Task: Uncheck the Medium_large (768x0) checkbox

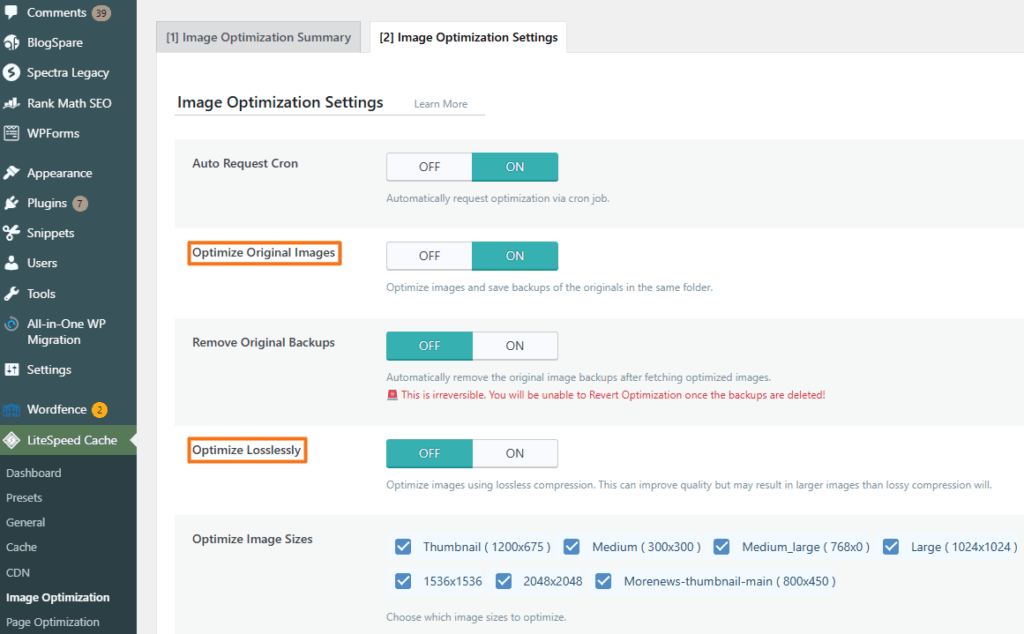Action: [721, 547]
